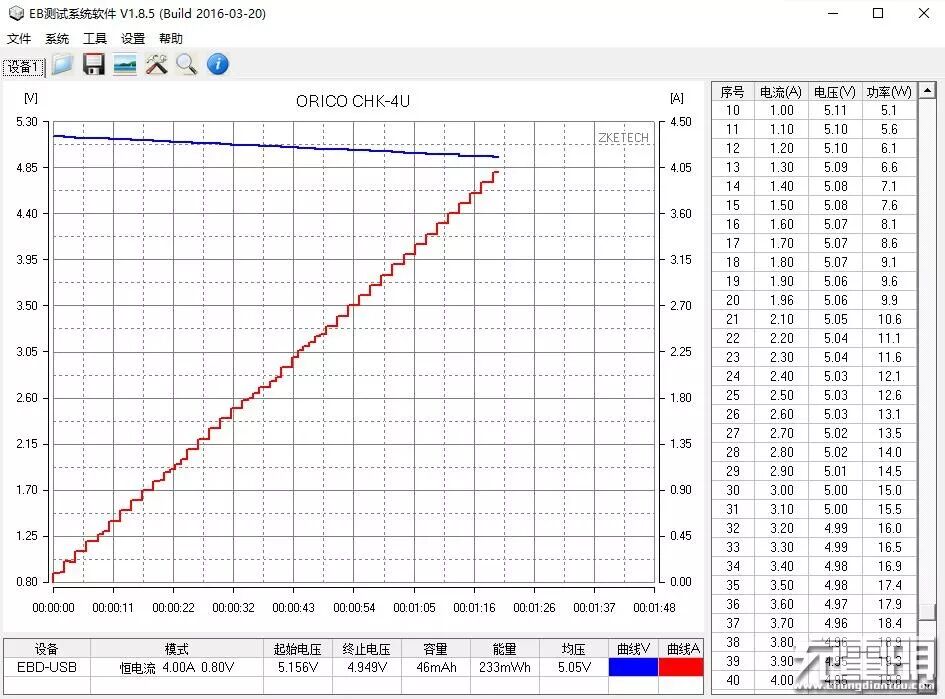Click the 均压 header in status table
Screen dimensions: 945x699
click(574, 649)
